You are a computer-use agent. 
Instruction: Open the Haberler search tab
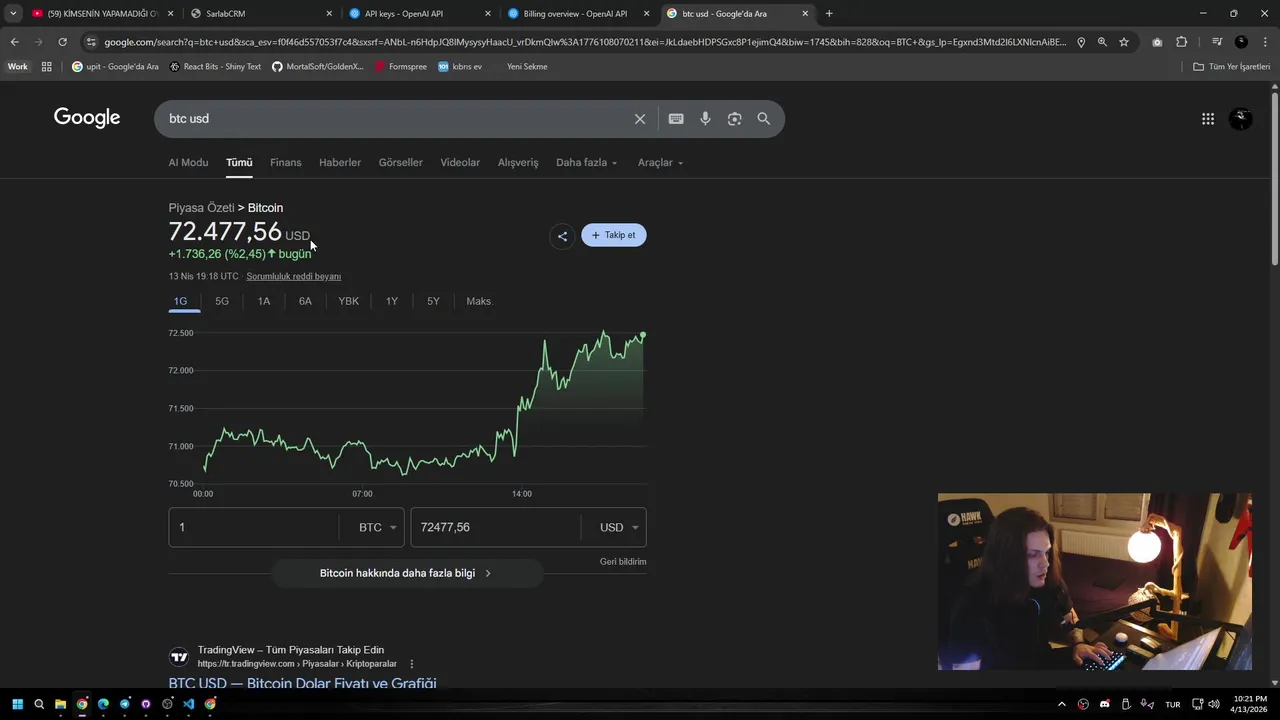pos(340,163)
